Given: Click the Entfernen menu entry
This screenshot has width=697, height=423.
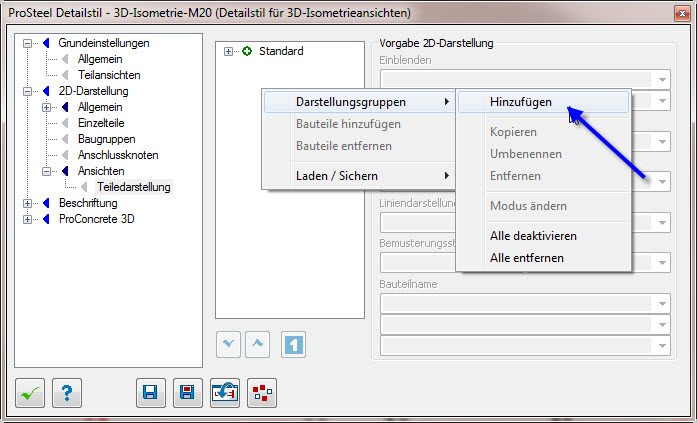Looking at the screenshot, I should pyautogui.click(x=543, y=176).
